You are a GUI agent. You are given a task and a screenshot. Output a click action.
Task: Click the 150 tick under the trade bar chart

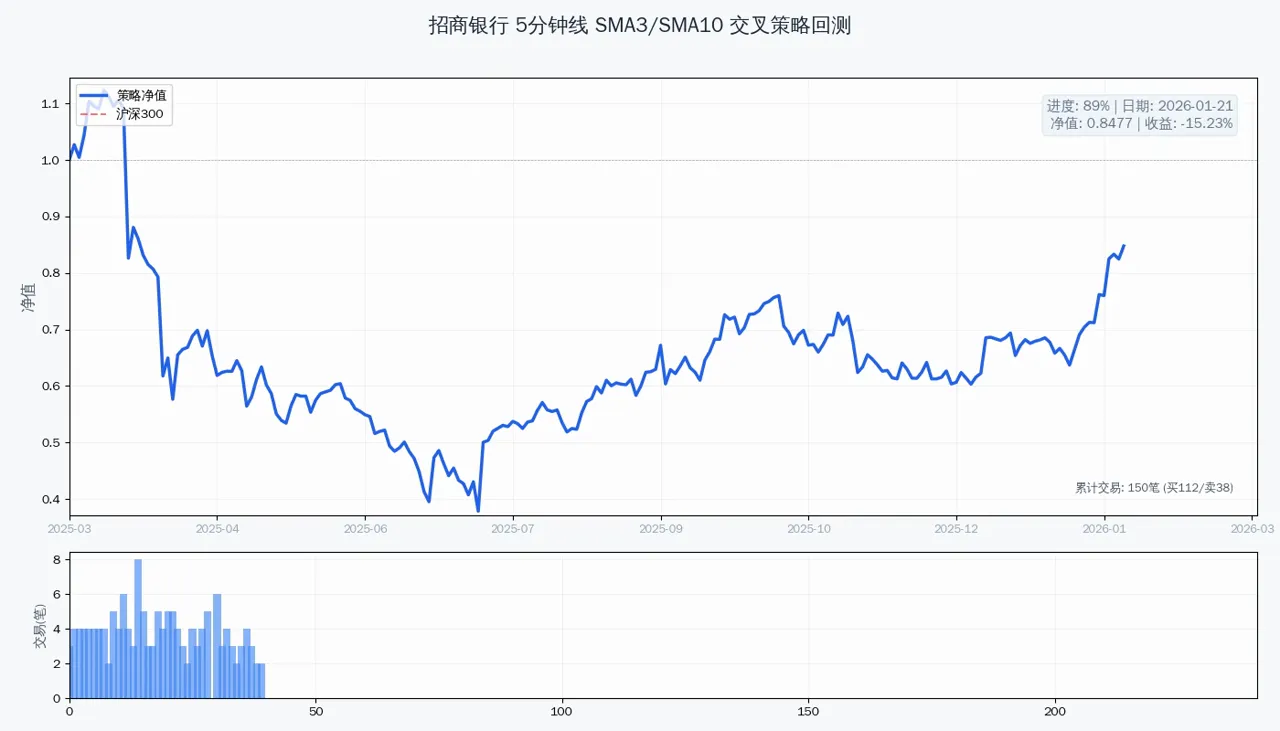click(x=809, y=711)
